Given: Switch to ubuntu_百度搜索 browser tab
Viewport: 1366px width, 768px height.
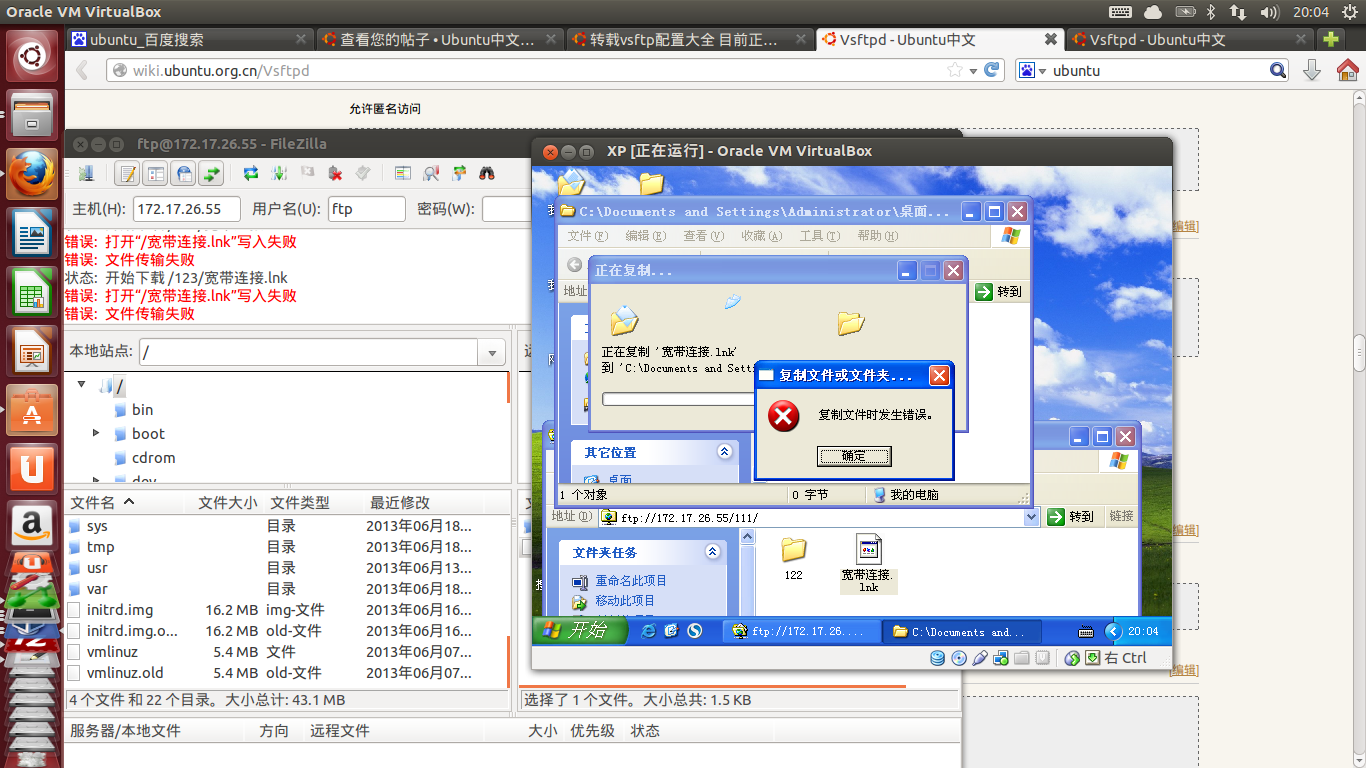Looking at the screenshot, I should click(x=190, y=39).
